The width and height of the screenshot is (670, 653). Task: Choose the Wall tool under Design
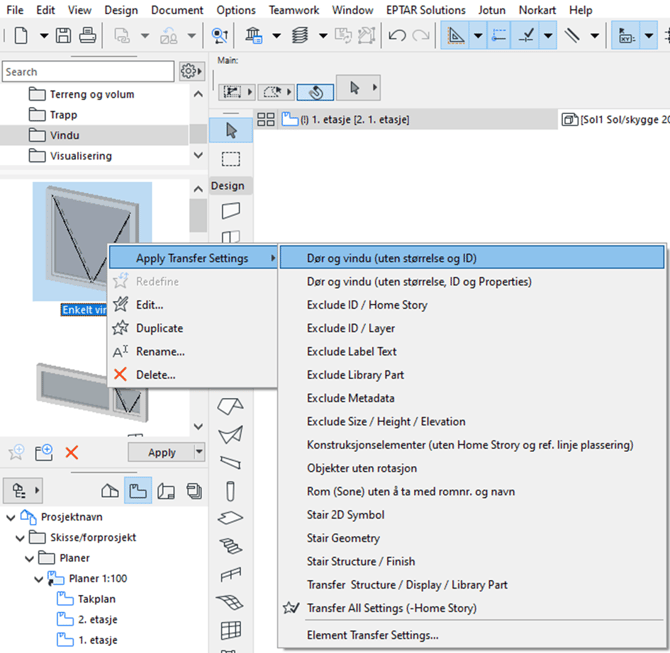[231, 210]
